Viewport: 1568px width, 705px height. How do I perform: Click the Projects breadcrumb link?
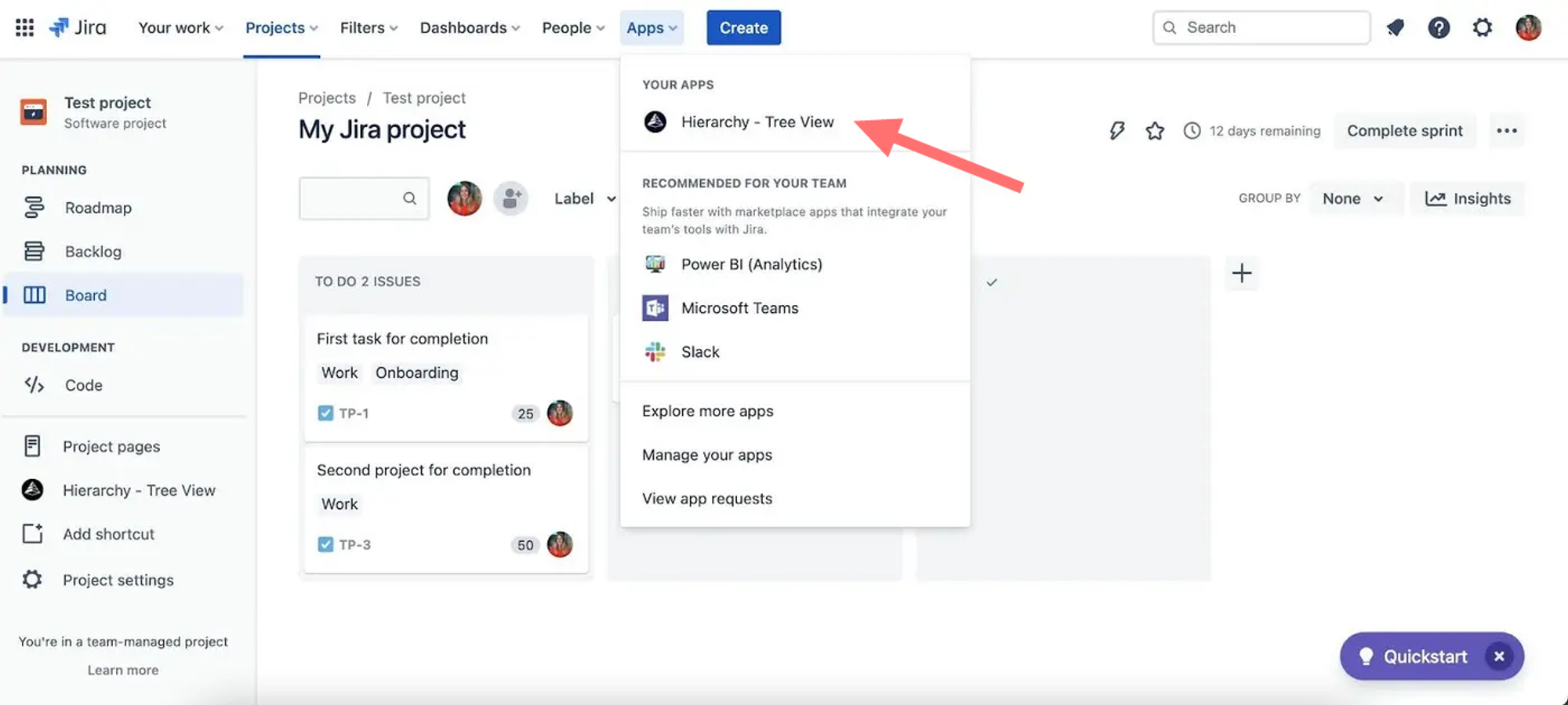pyautogui.click(x=327, y=98)
